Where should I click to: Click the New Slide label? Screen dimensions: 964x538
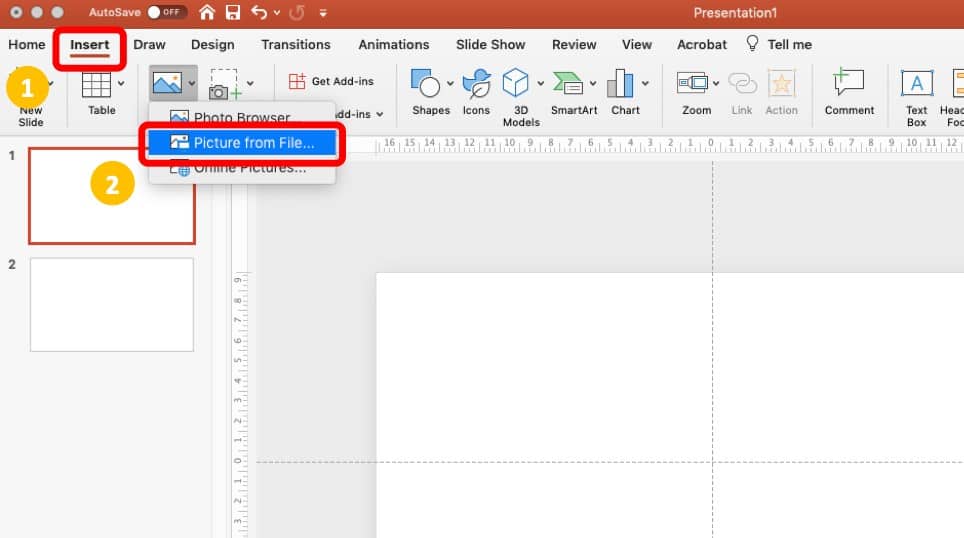coord(31,116)
